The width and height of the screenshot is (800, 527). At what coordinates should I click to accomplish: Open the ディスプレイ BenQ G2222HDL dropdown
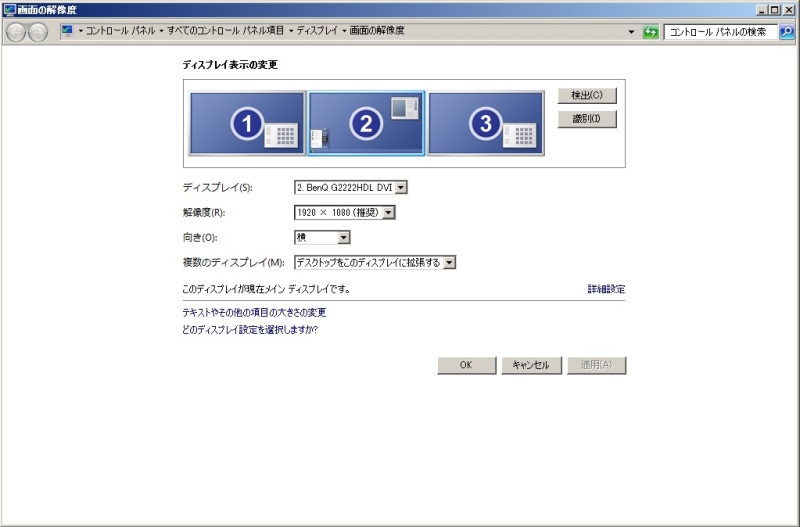[352, 187]
